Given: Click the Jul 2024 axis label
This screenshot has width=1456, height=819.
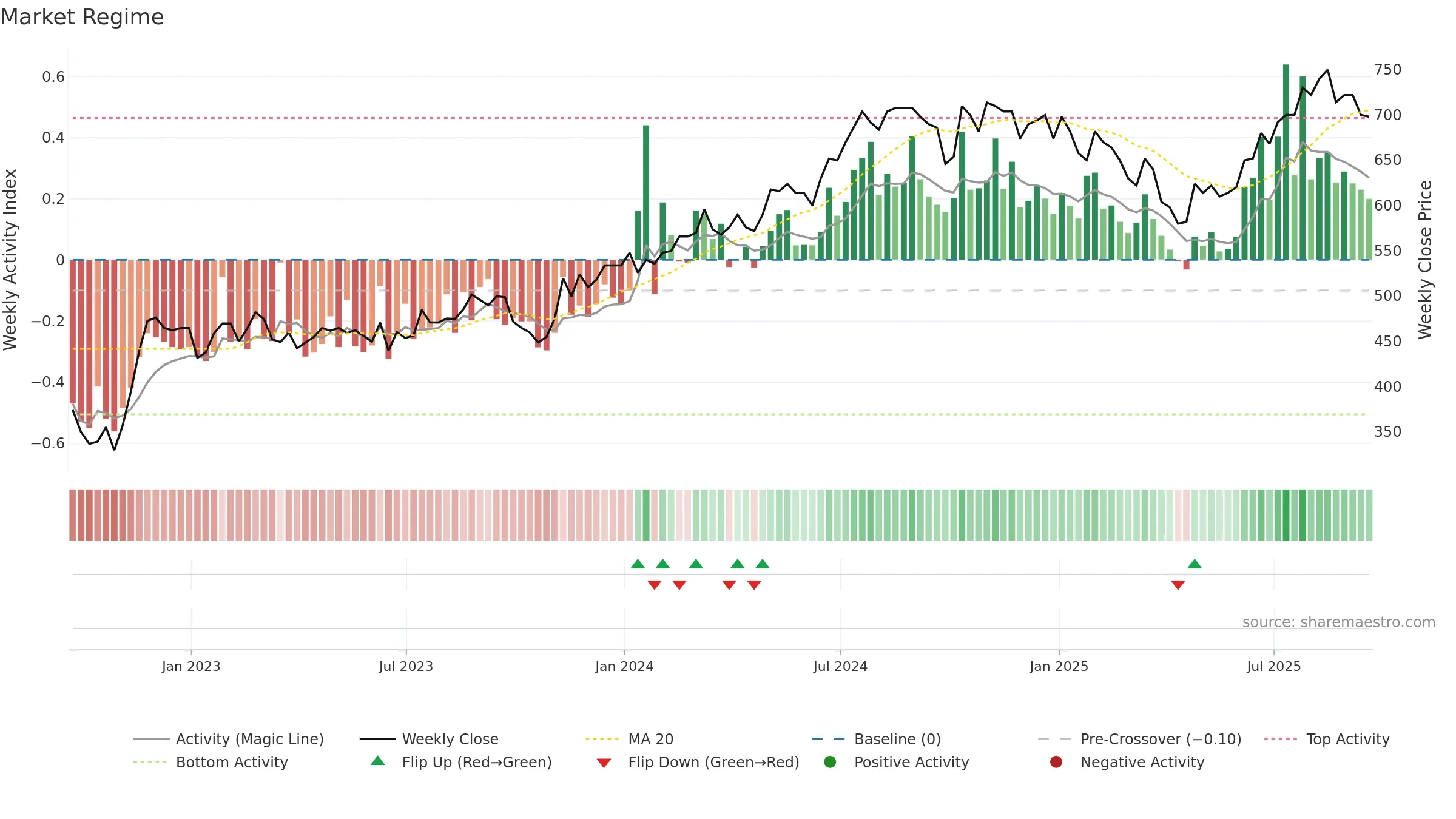Looking at the screenshot, I should [x=840, y=666].
